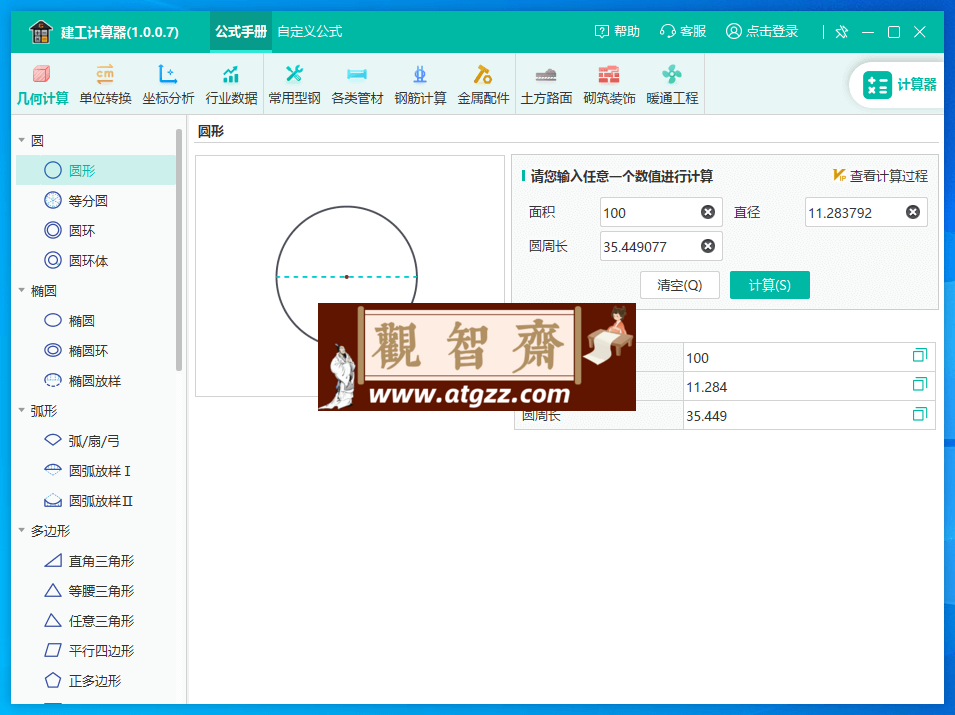
Task: Select 圆形 in the shape tree
Action: coord(96,171)
